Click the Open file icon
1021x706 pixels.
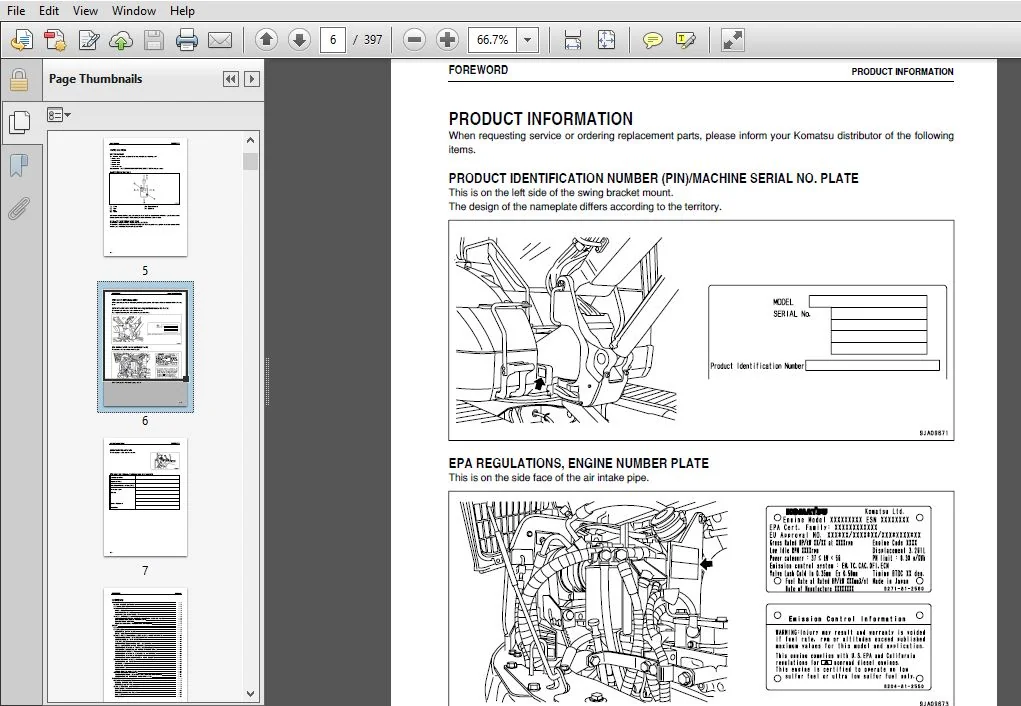click(22, 40)
